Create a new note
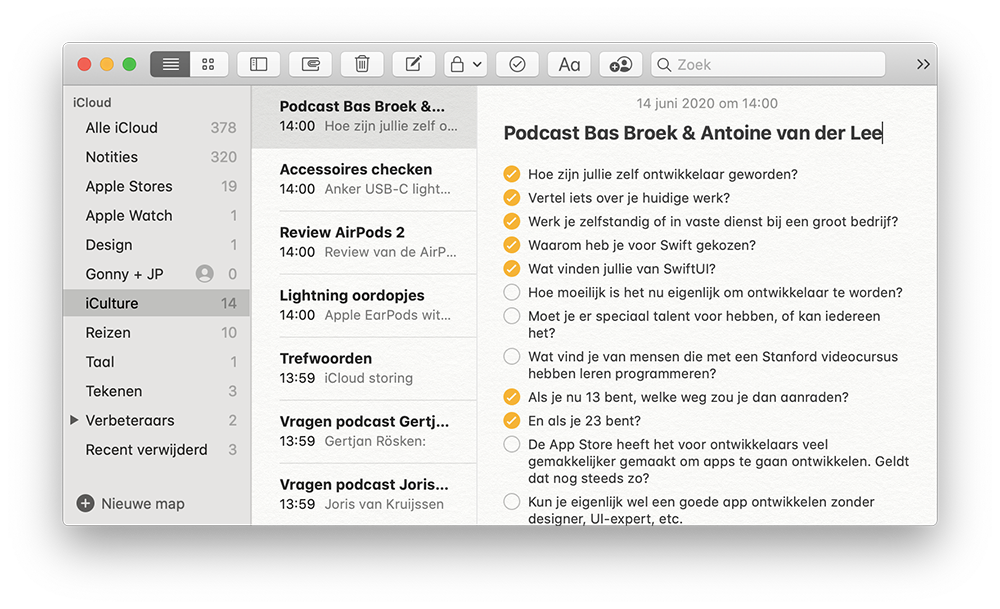This screenshot has height=609, width=1000. [x=413, y=64]
